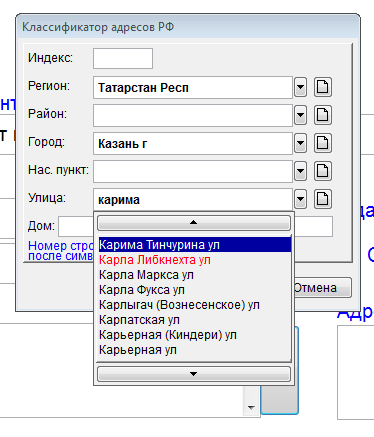This screenshot has height=437, width=374.
Task: Click the Улица field containing карима
Action: tap(193, 199)
